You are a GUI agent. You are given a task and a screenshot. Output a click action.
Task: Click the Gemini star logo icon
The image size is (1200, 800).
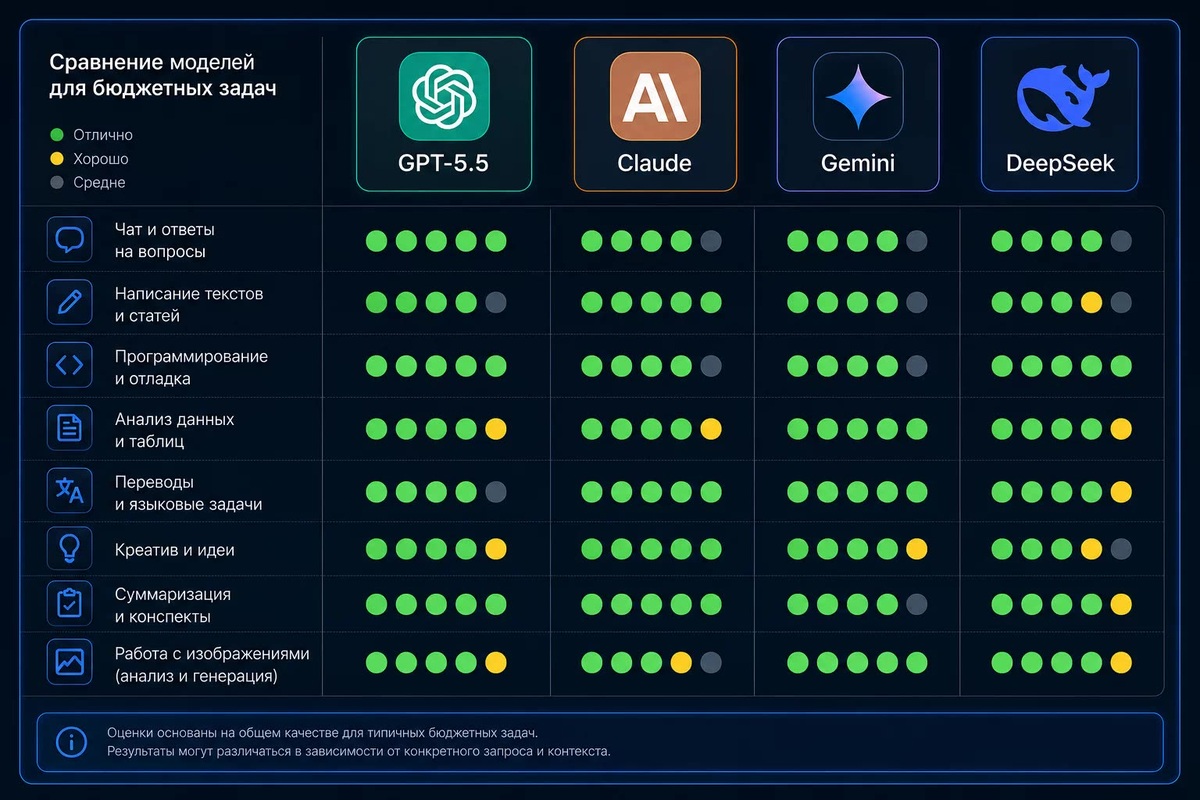click(858, 96)
